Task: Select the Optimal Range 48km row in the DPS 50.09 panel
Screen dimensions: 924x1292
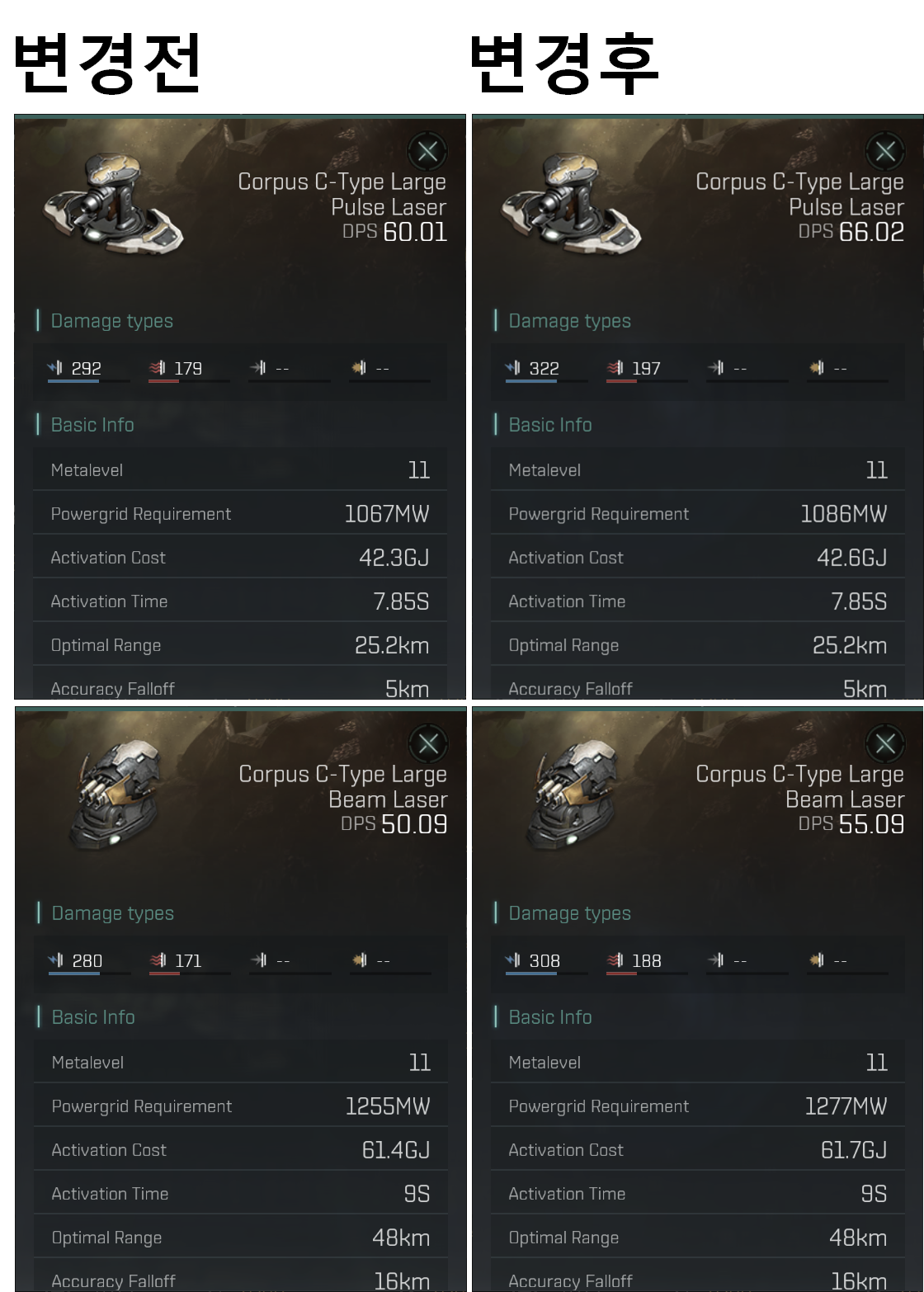Action: coord(241,1237)
